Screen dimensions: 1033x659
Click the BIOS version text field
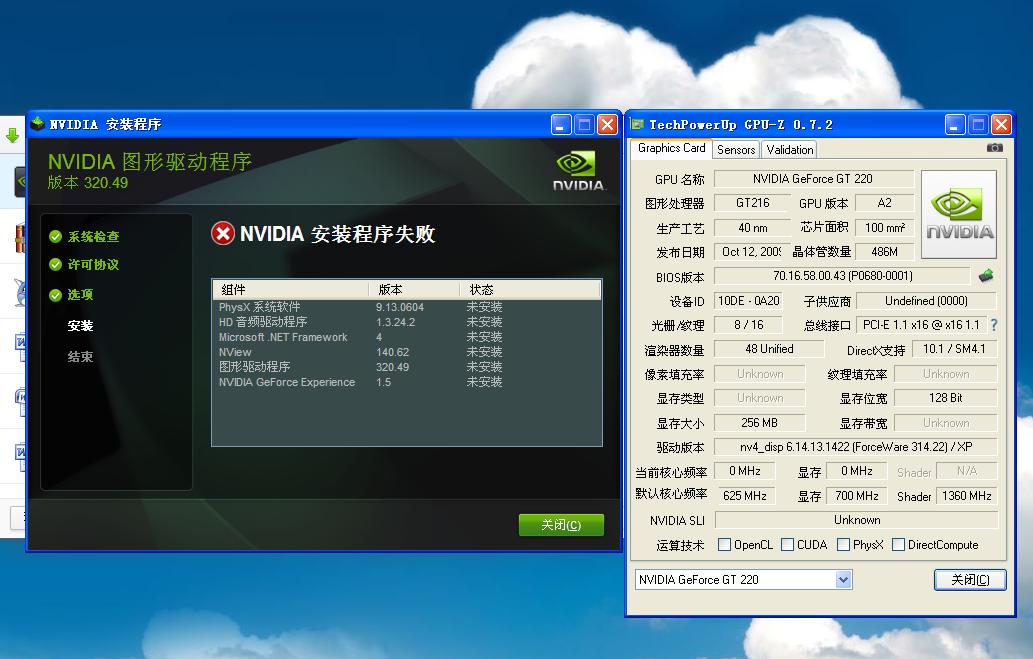(842, 276)
